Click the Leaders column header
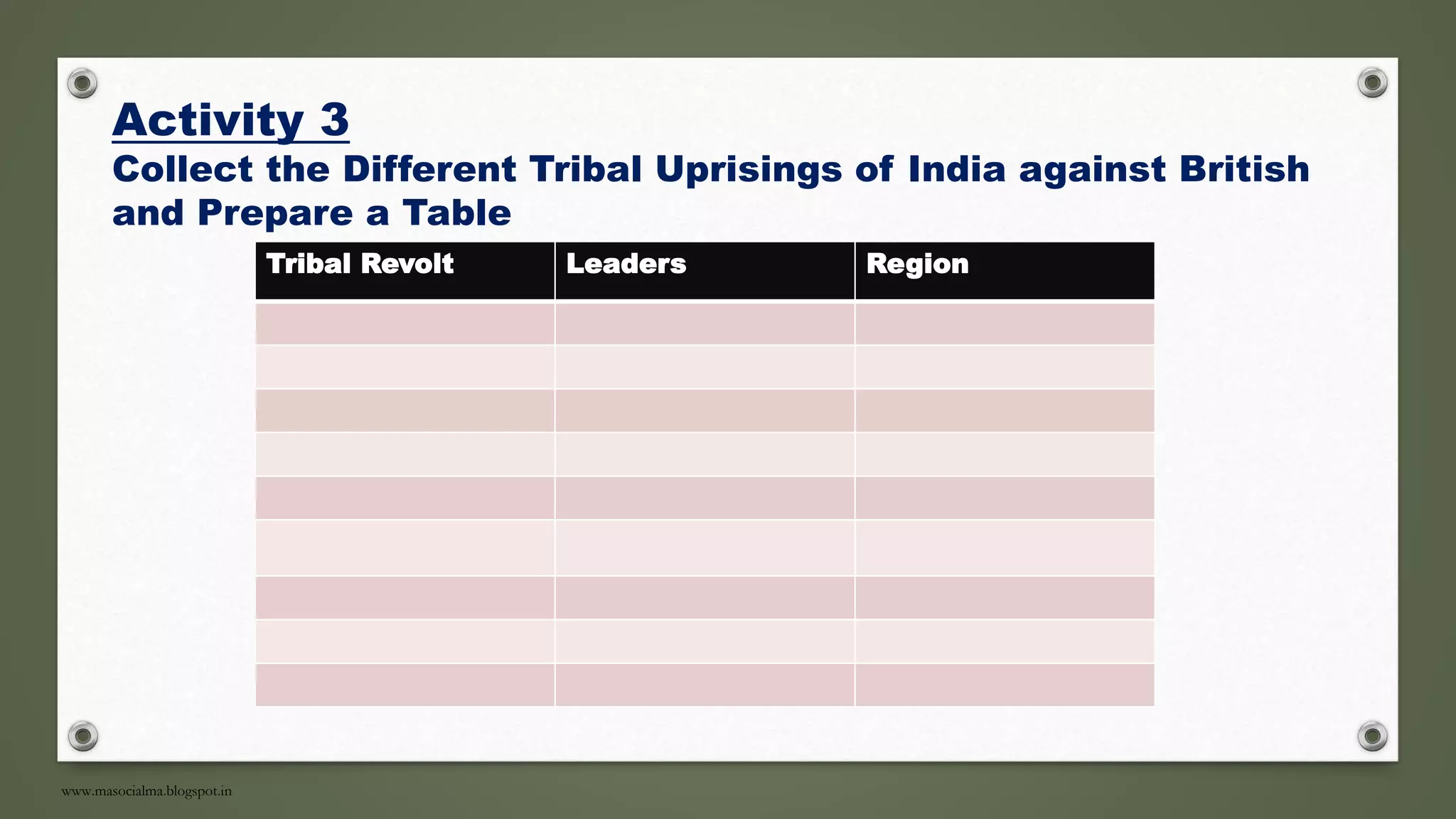Image resolution: width=1456 pixels, height=819 pixels. click(705, 271)
